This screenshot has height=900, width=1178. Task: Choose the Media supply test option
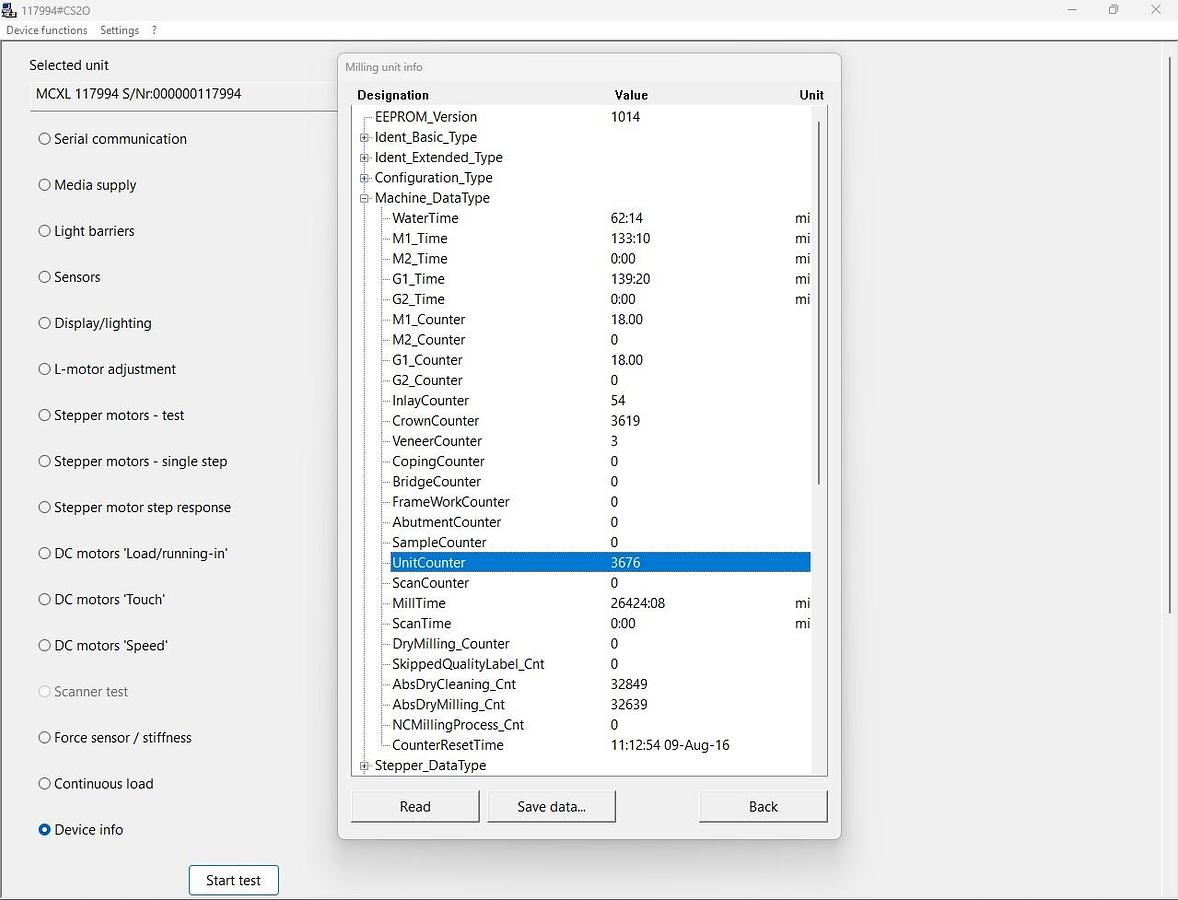tap(45, 185)
